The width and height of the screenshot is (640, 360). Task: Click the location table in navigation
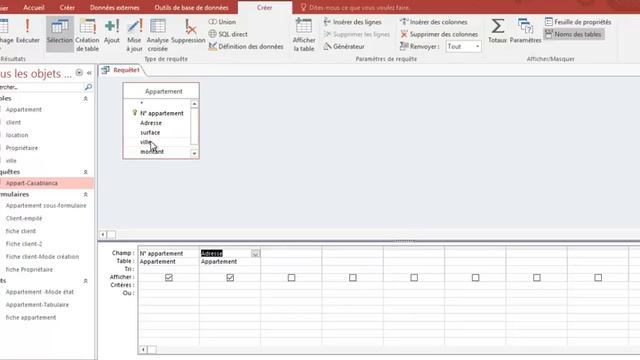pos(17,135)
